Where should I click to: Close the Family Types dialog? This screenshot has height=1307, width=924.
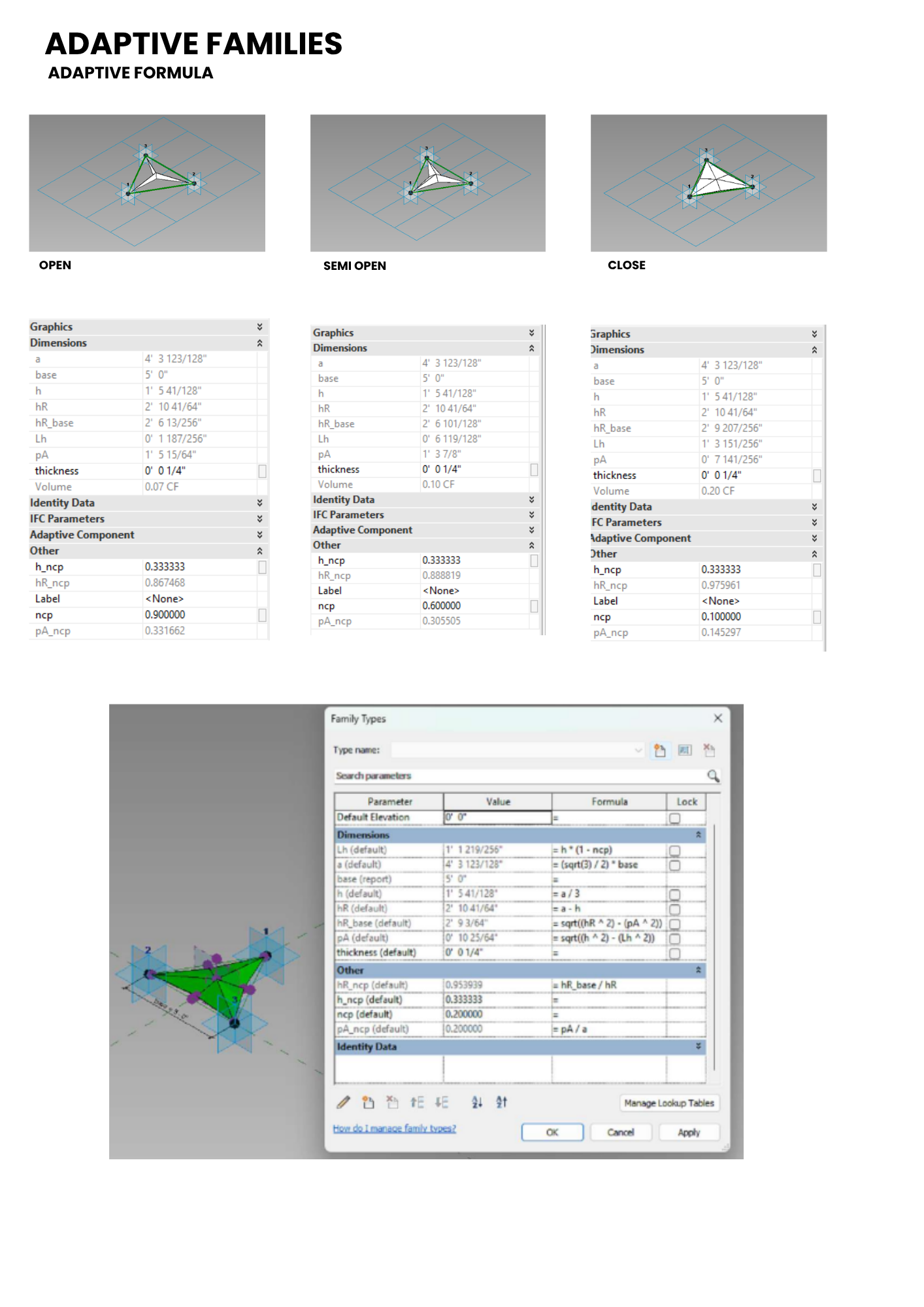(718, 718)
